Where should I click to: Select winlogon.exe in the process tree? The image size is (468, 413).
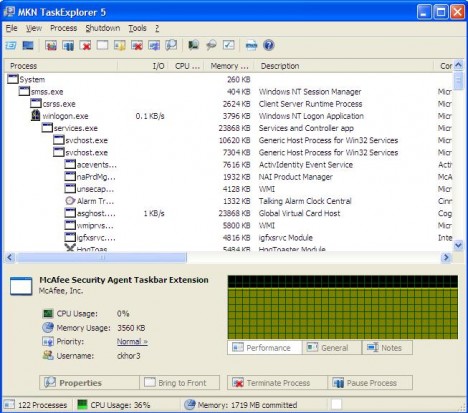click(x=65, y=116)
